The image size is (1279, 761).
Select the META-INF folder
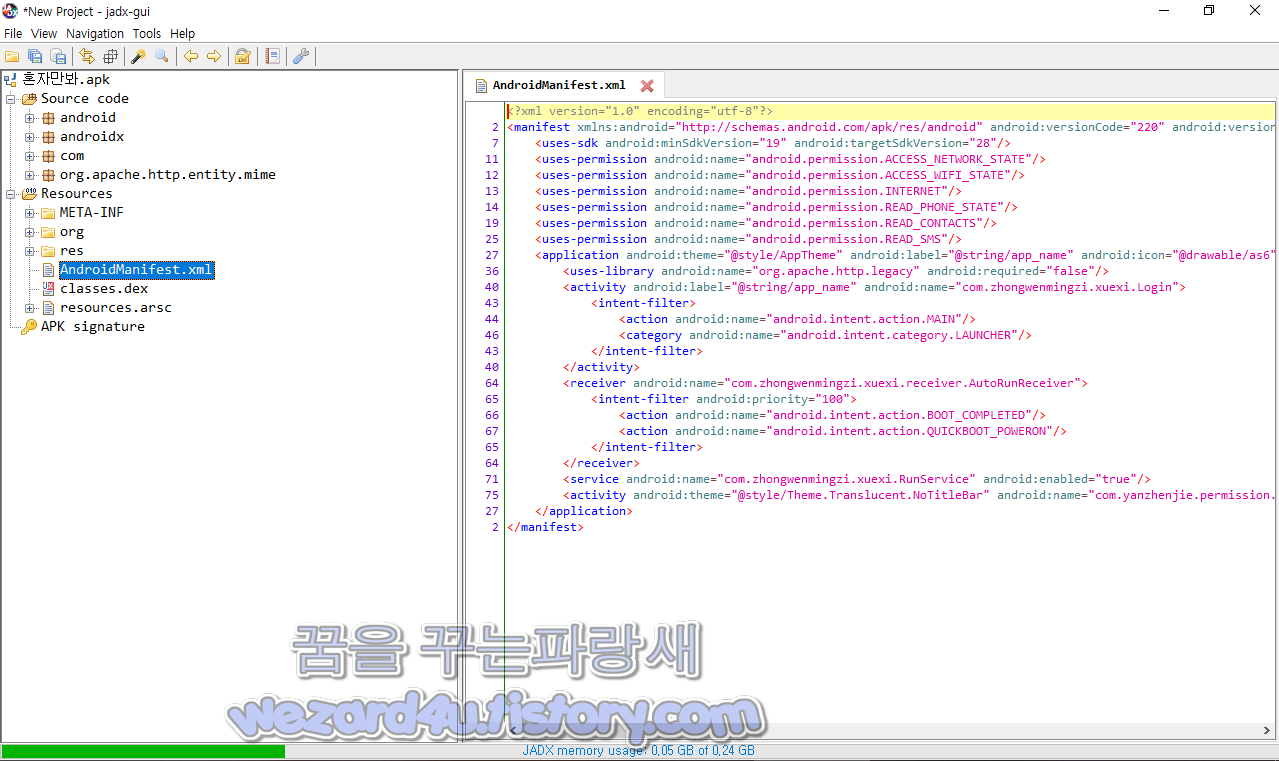coord(91,212)
